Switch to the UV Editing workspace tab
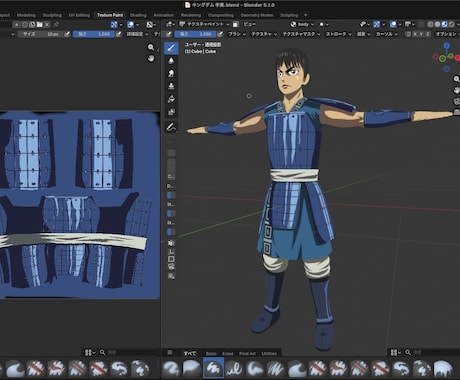 click(79, 15)
